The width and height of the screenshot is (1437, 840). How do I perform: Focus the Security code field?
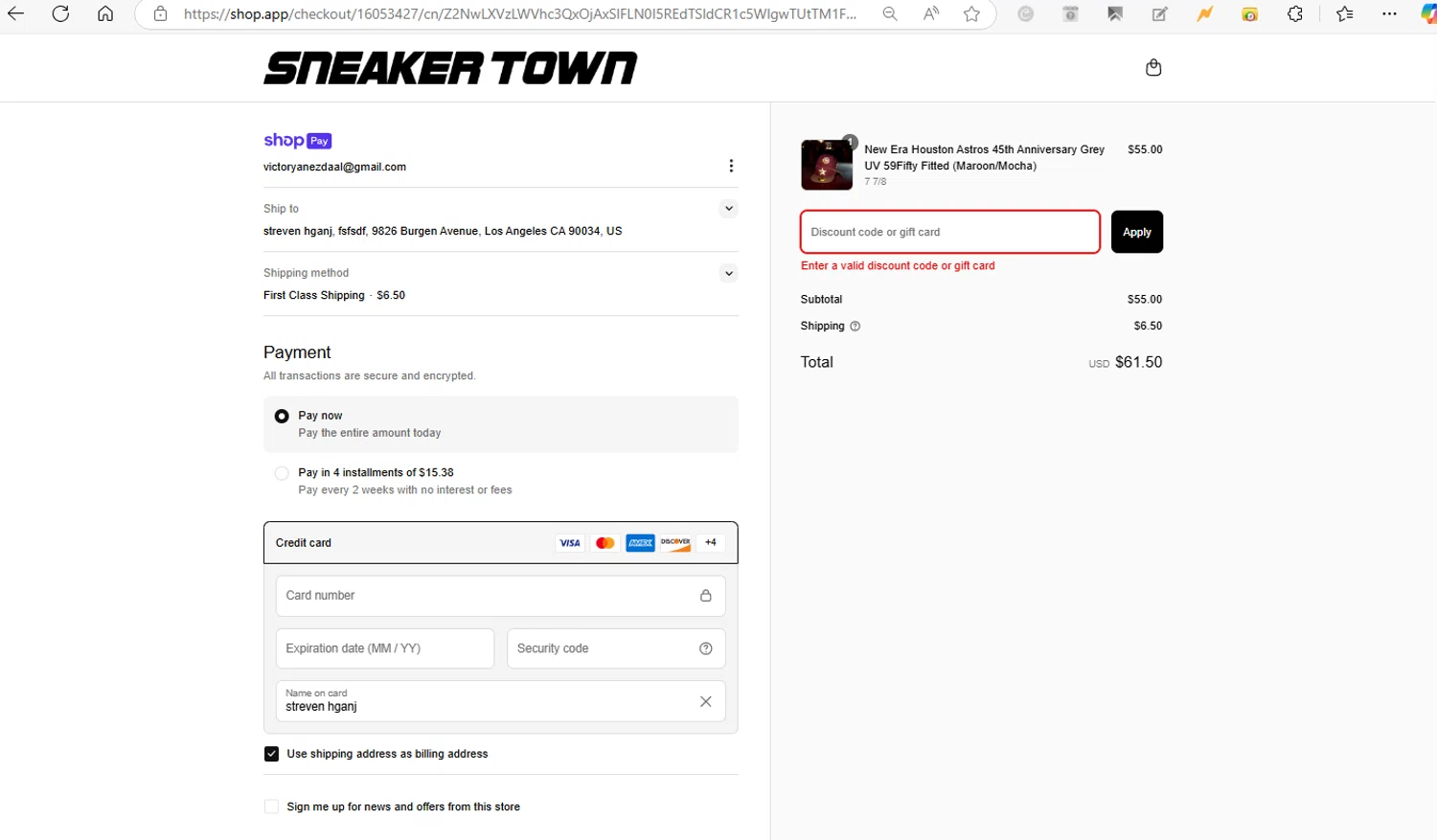616,648
